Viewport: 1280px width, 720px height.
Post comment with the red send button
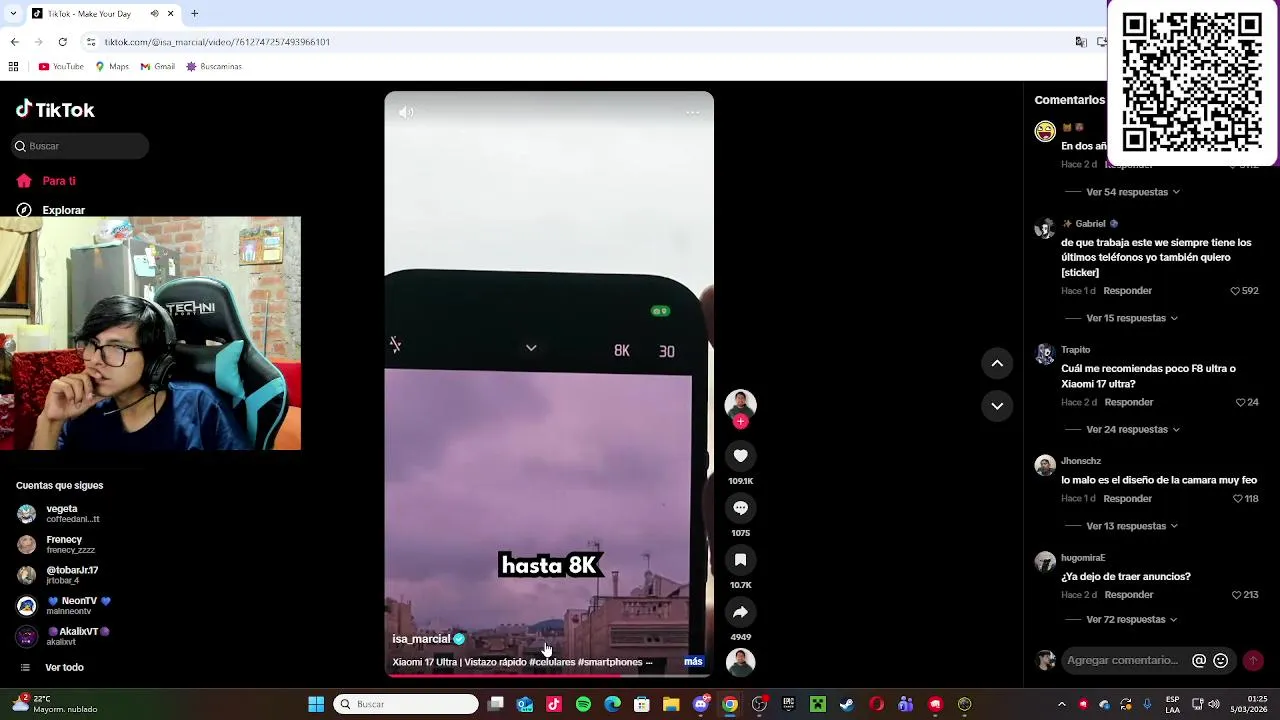1252,660
